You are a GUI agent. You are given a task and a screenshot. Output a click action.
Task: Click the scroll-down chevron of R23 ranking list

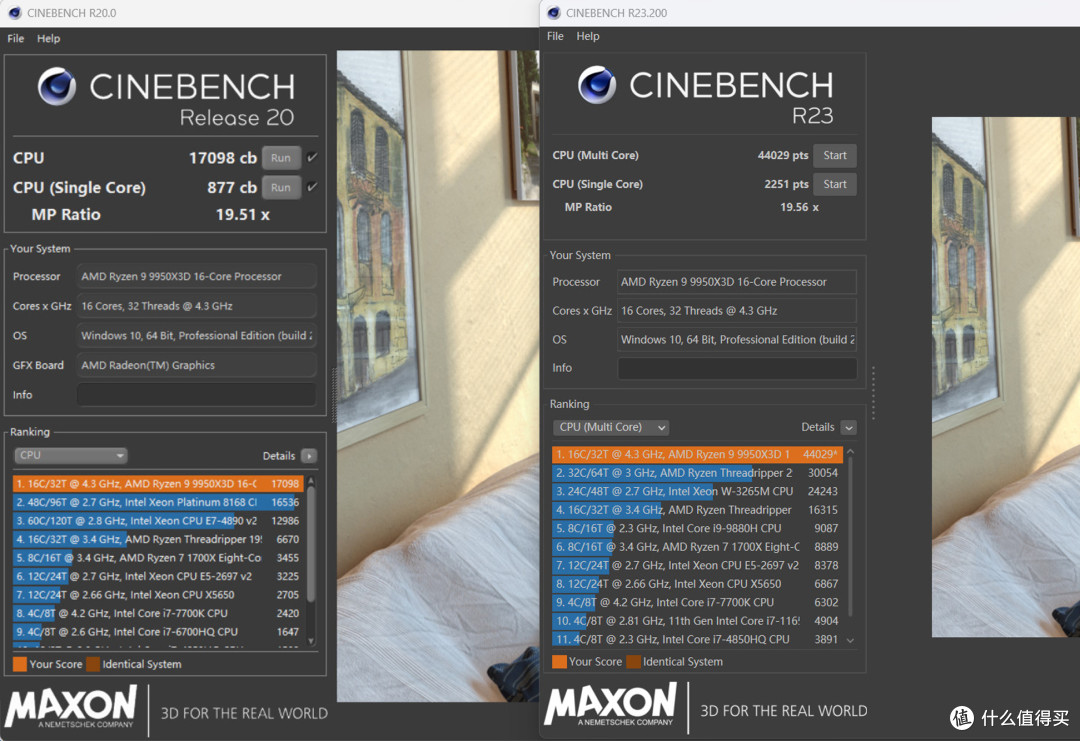(x=851, y=640)
